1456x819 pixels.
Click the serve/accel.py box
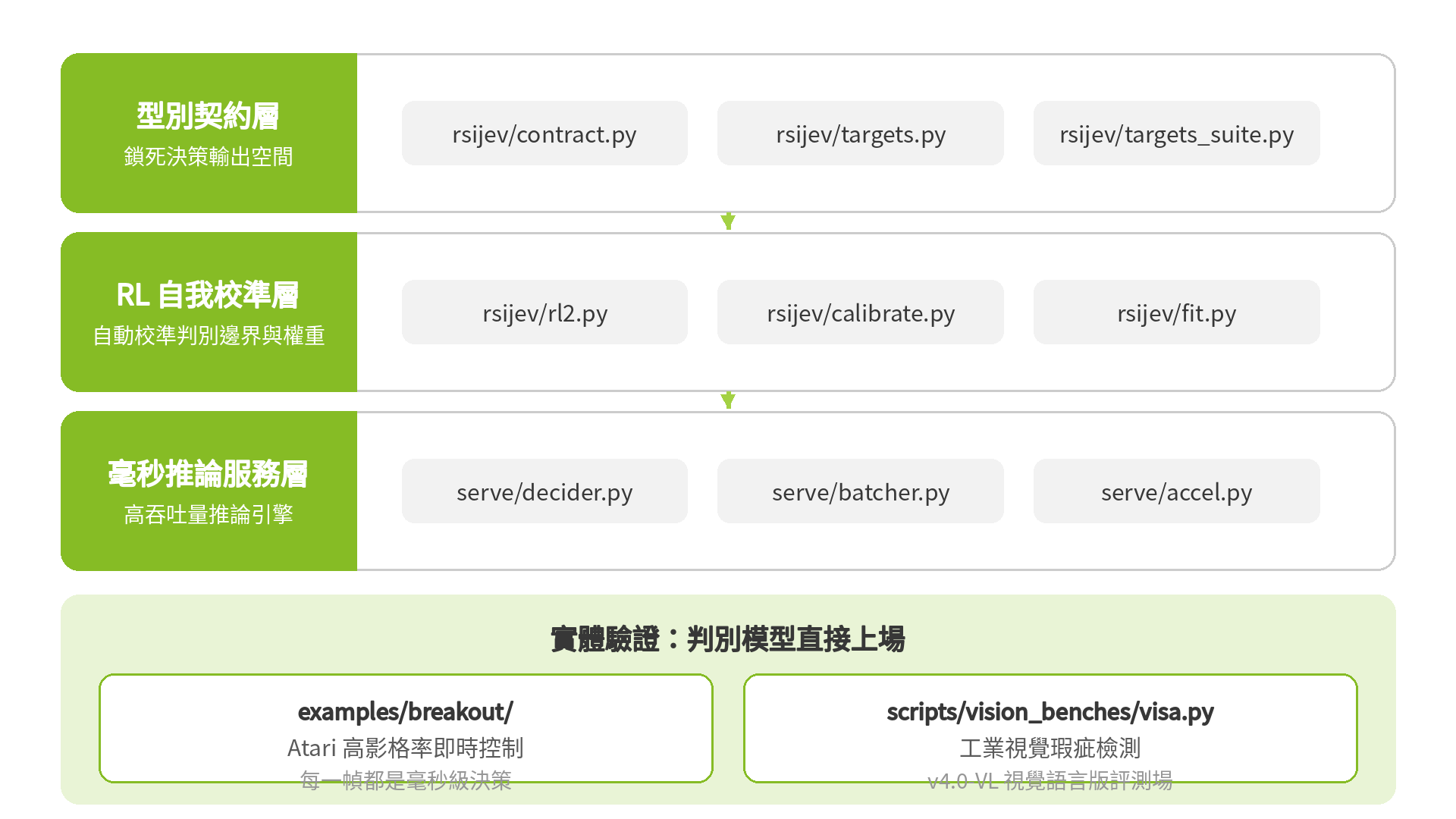coord(1176,491)
